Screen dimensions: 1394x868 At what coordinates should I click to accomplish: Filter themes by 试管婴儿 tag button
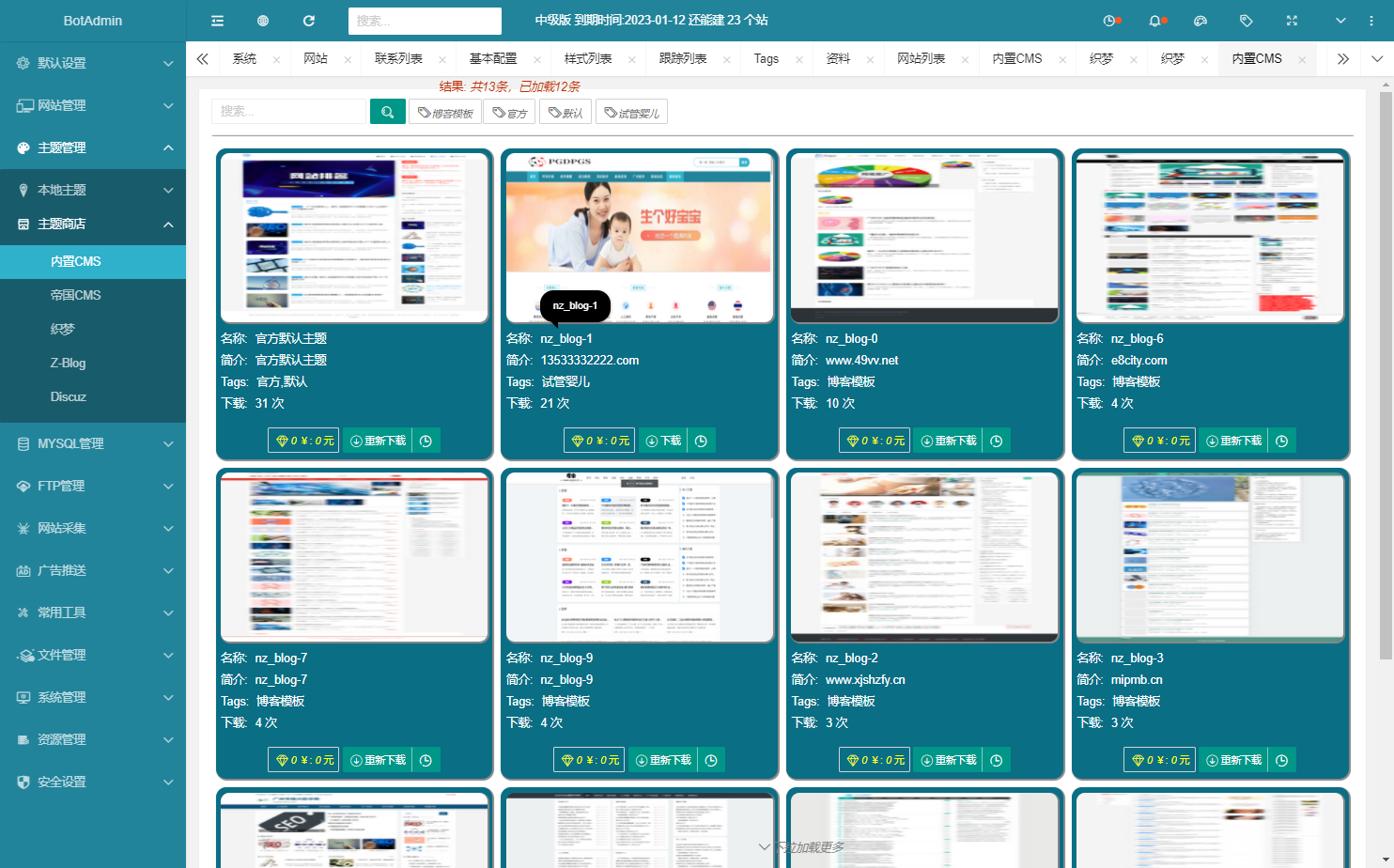click(x=631, y=113)
